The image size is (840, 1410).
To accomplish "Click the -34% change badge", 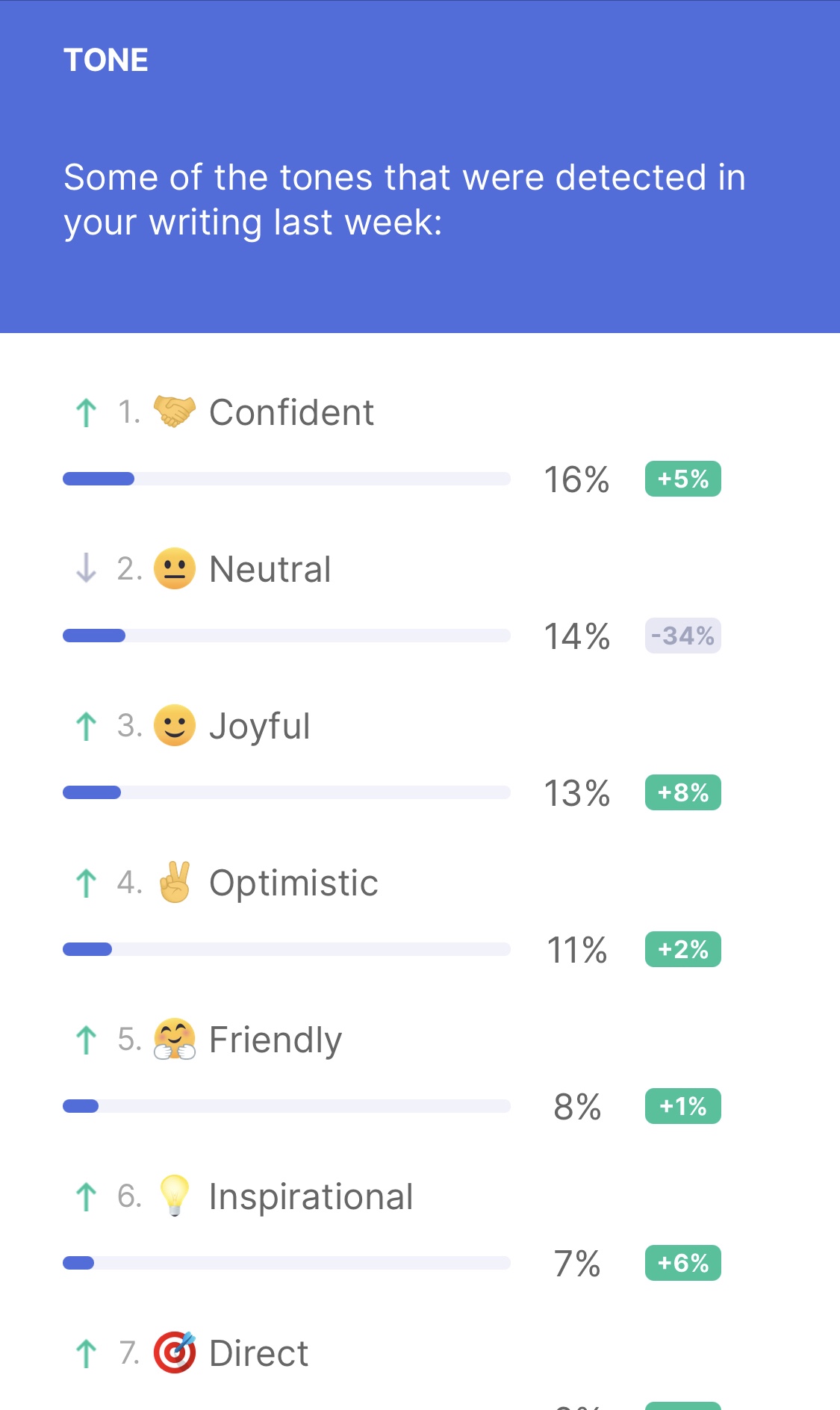I will click(682, 636).
